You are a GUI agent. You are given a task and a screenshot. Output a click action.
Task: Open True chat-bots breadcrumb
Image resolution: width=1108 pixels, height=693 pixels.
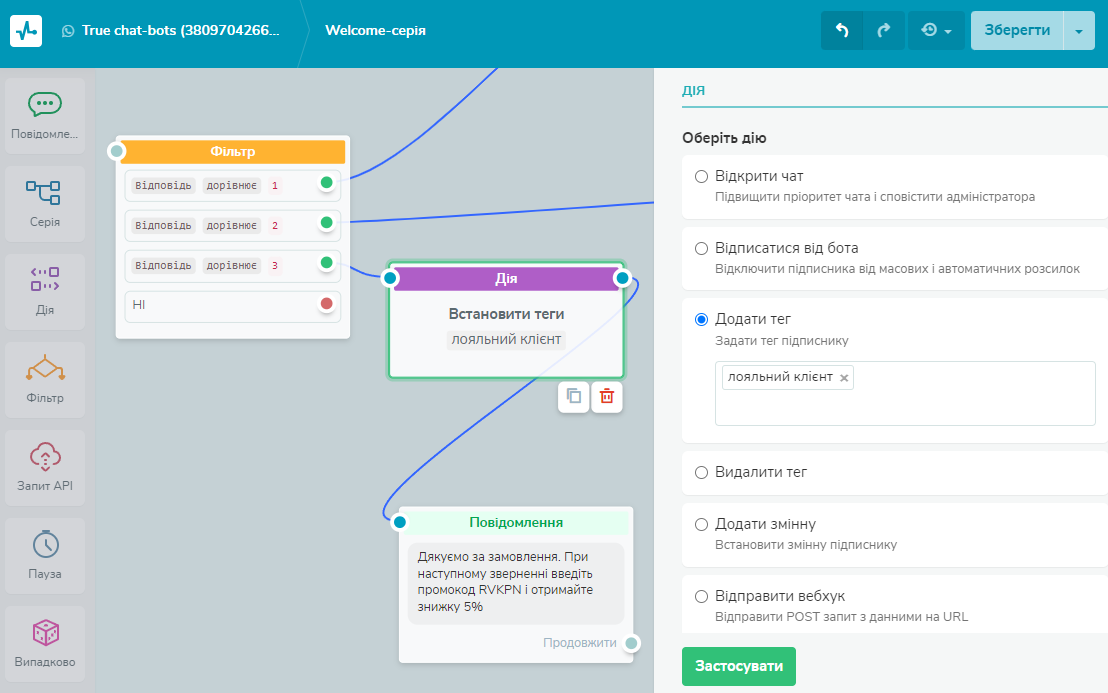180,30
